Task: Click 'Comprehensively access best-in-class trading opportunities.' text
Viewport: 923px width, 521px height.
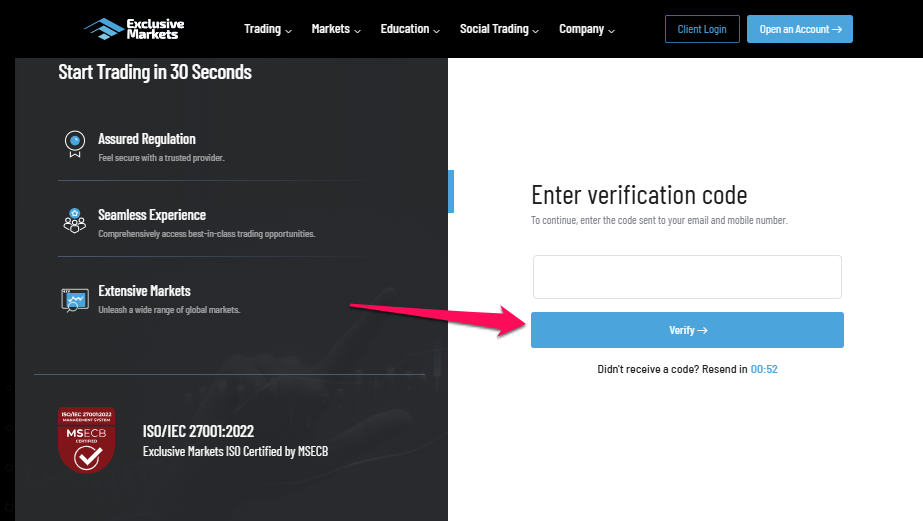Action: pyautogui.click(x=207, y=234)
